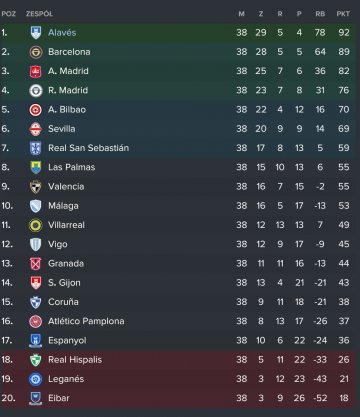360x417 pixels.
Task: Sort by the POZ column header
Action: 9,14
